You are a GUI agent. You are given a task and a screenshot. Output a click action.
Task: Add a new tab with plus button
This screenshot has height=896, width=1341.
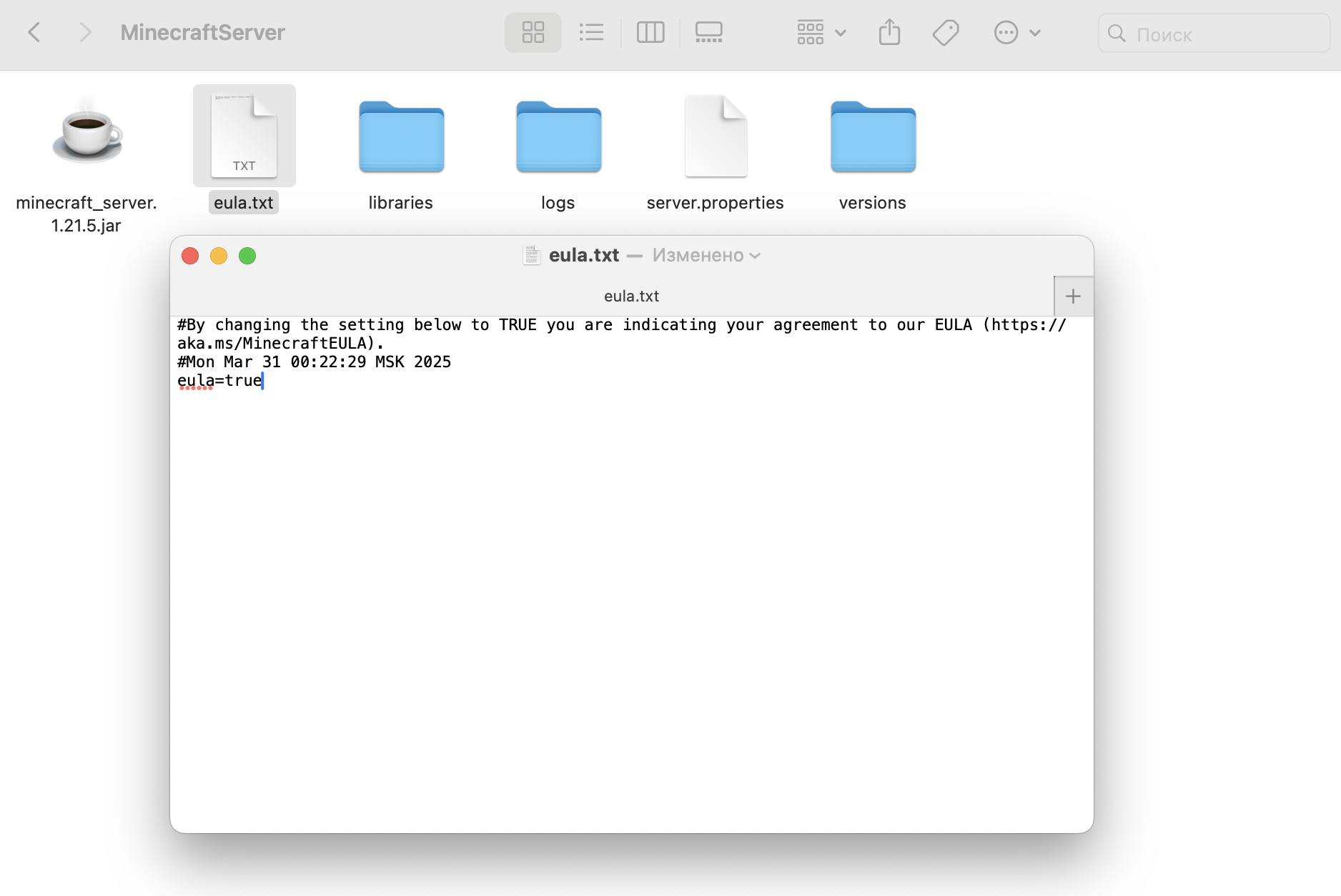[1073, 297]
